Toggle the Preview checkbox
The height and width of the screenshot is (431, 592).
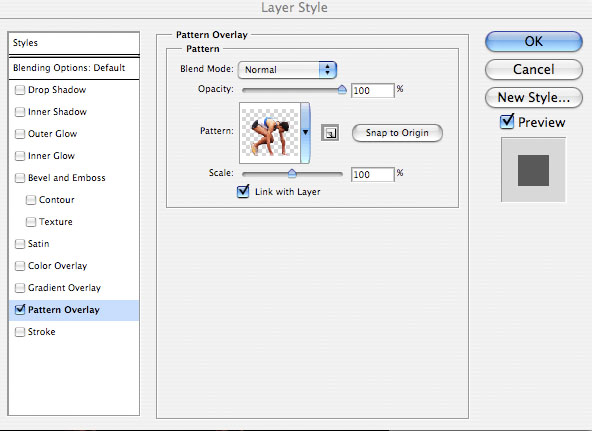pos(507,122)
